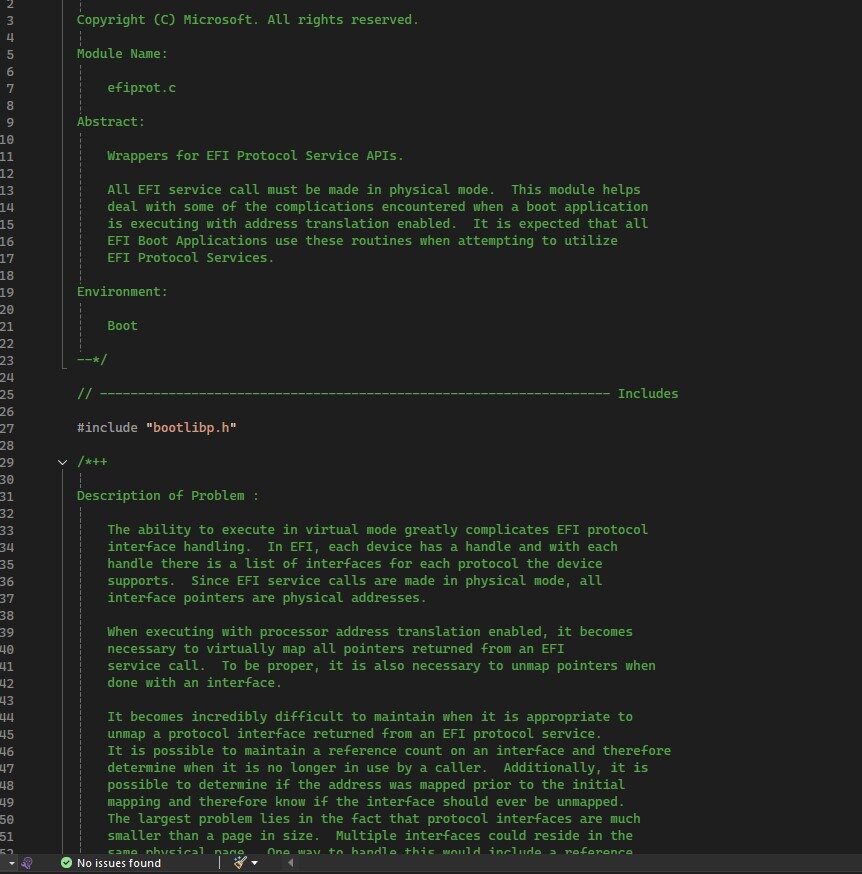Image resolution: width=862 pixels, height=874 pixels.
Task: Open the zoom level dropdown arrow
Action: (10, 863)
